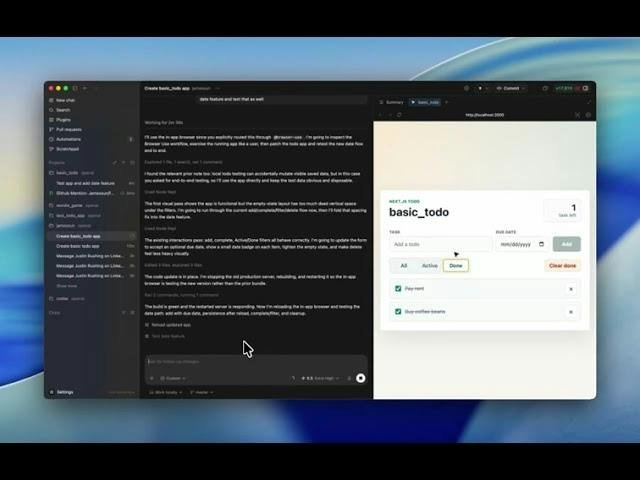Open Plugins in sidebar
Image resolution: width=640 pixels, height=480 pixels.
pos(63,120)
